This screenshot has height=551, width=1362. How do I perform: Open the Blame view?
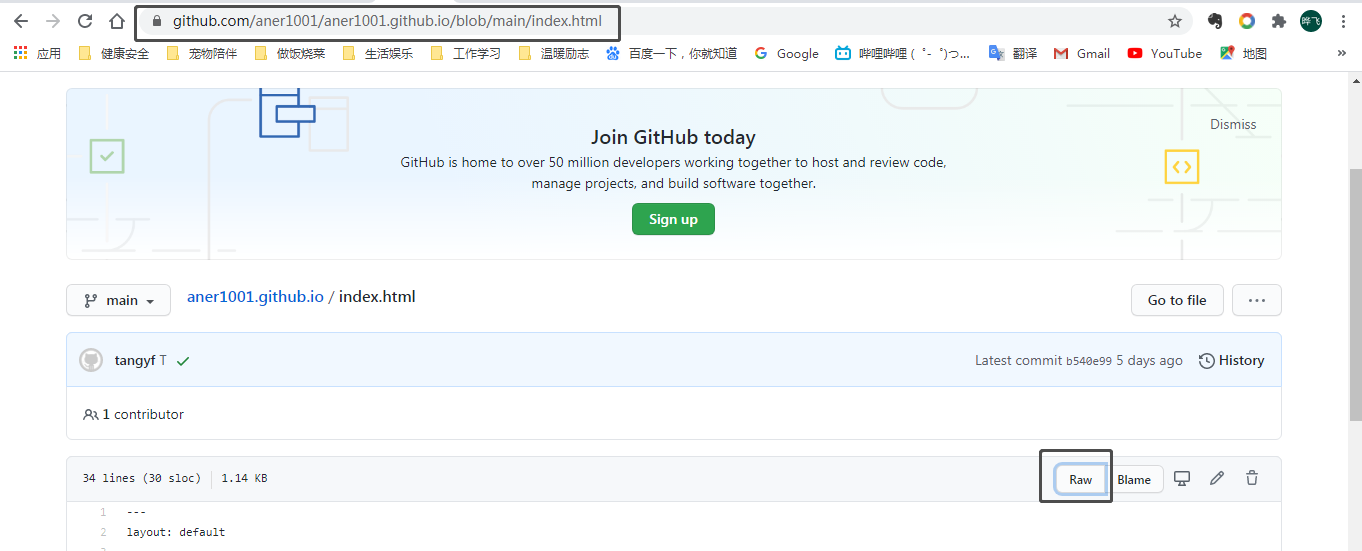point(1134,480)
